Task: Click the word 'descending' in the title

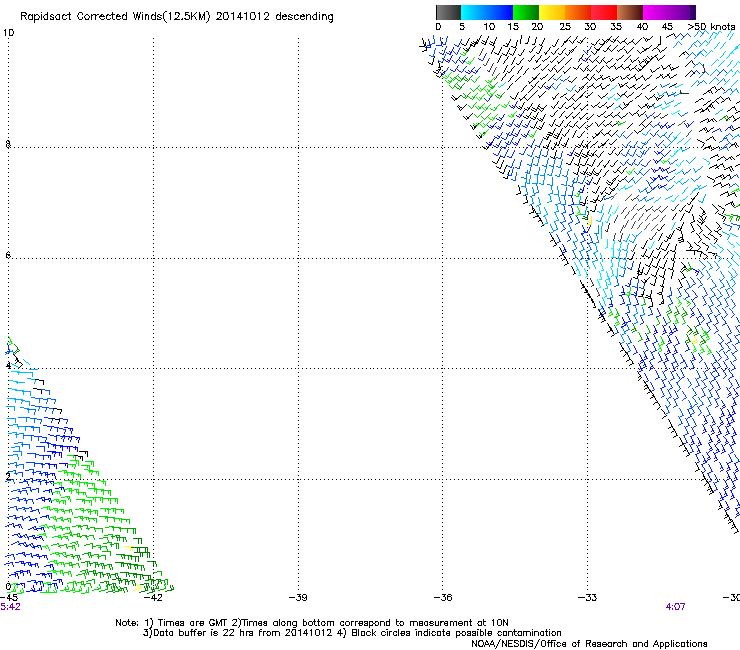Action: pyautogui.click(x=304, y=17)
